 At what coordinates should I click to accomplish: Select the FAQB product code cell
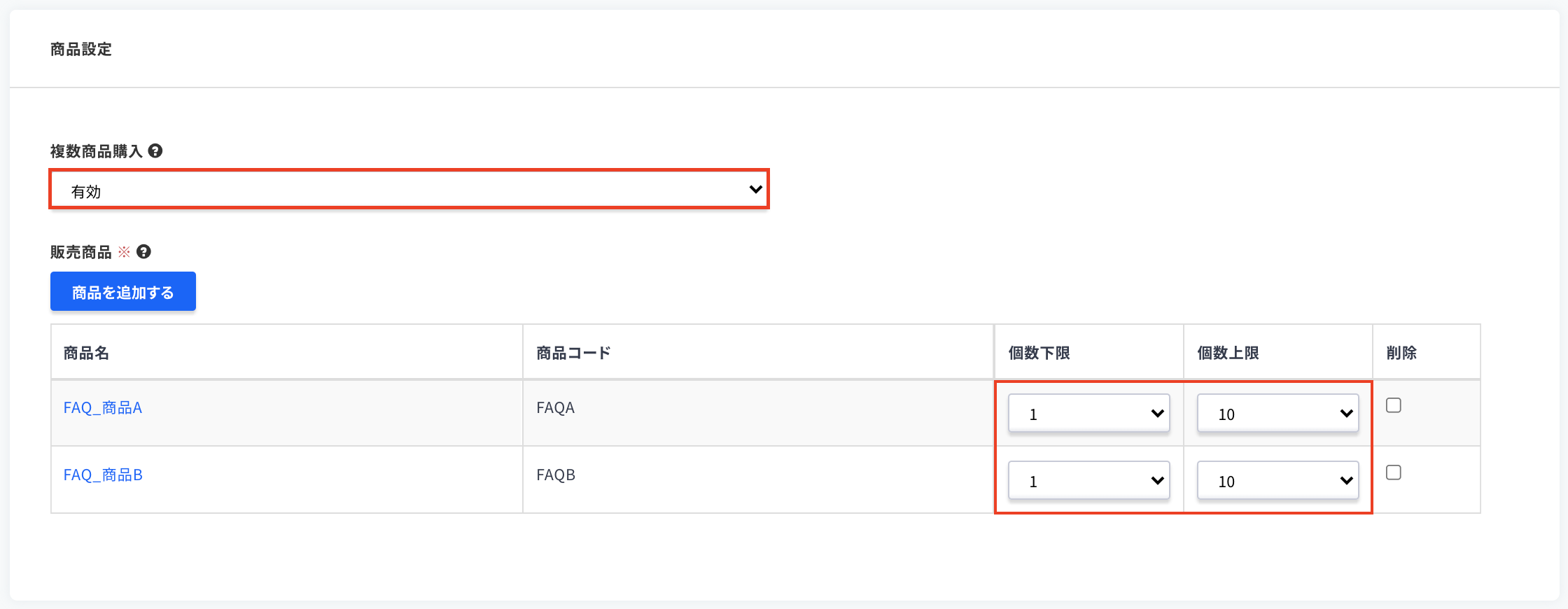[x=555, y=475]
